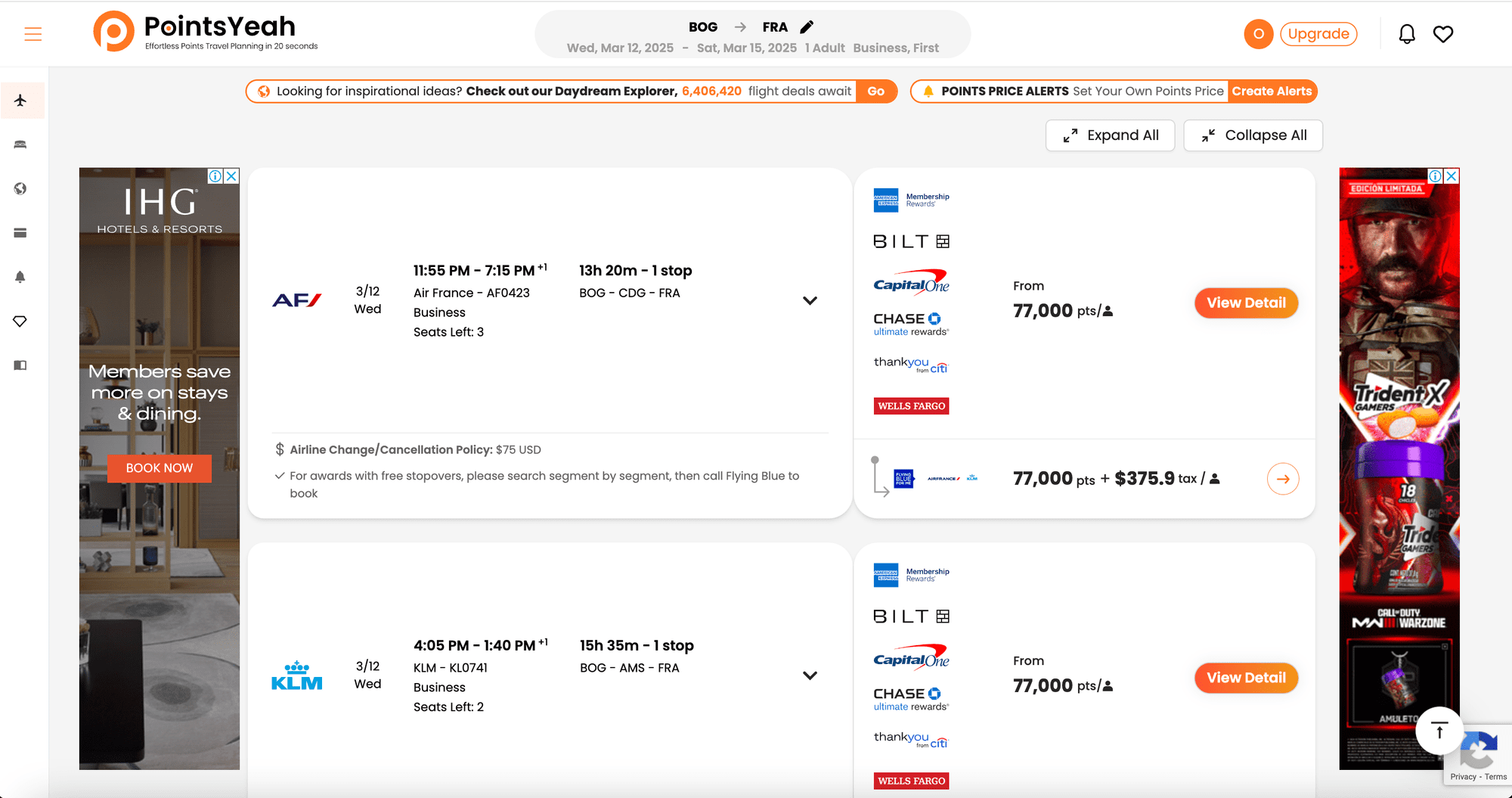Click '77,000 pts + $375.9 tax' price

point(1116,479)
